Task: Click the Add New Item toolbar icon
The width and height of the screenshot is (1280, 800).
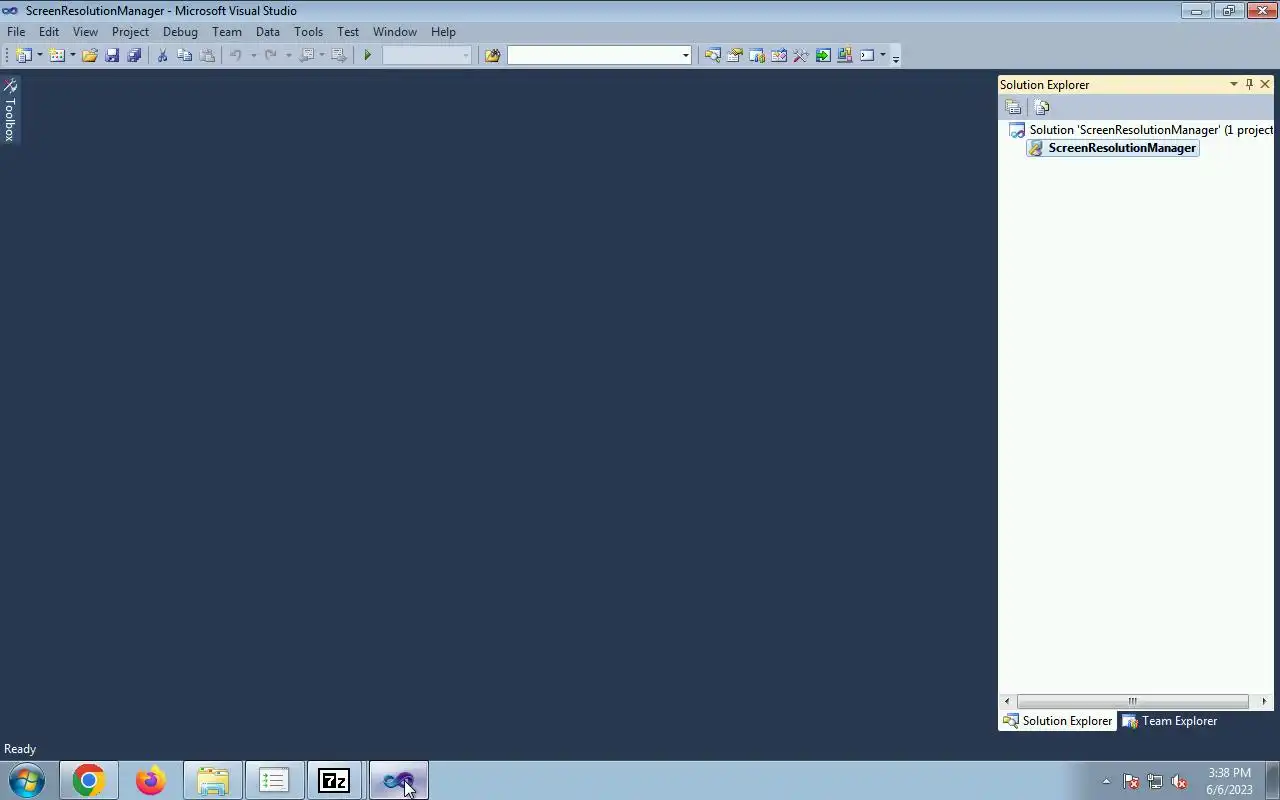Action: (x=57, y=55)
